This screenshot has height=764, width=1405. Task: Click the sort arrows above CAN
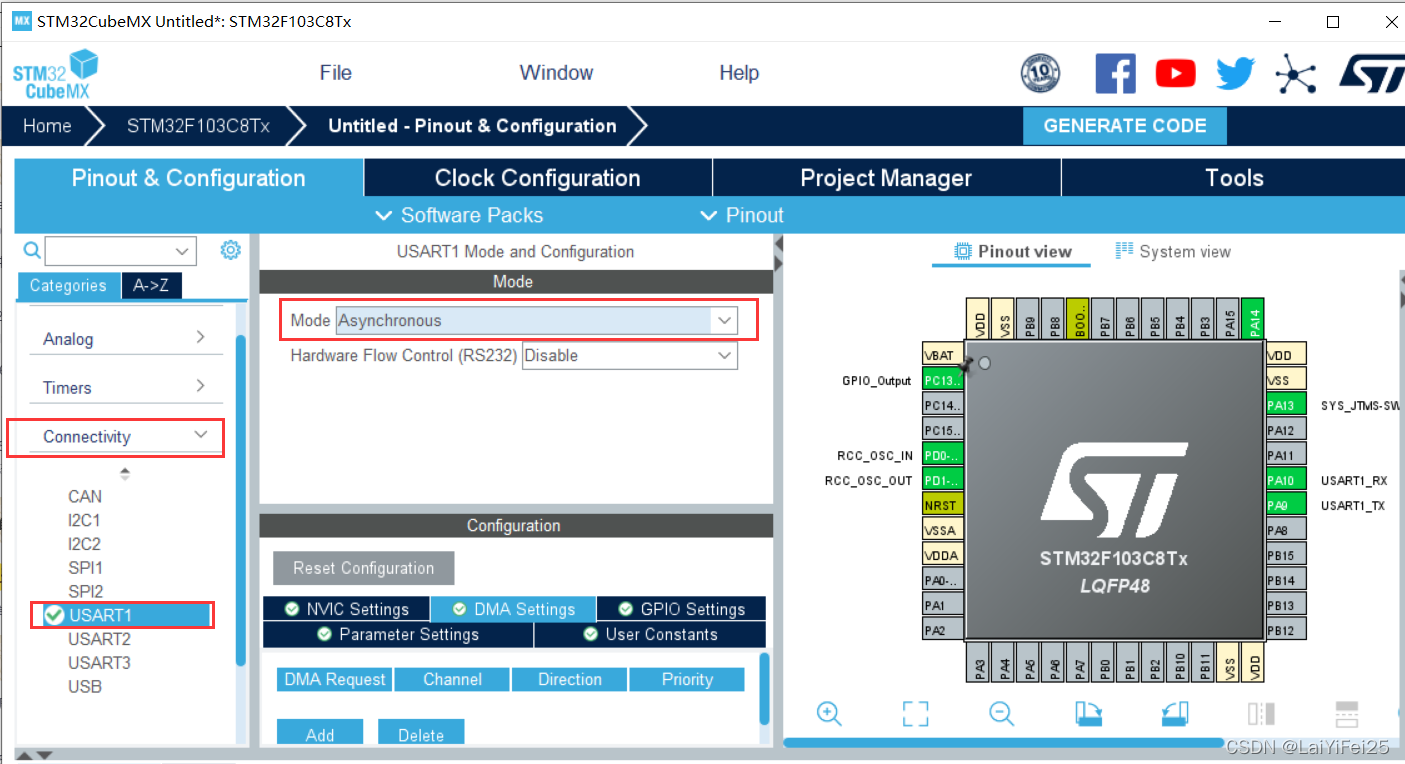tap(125, 473)
